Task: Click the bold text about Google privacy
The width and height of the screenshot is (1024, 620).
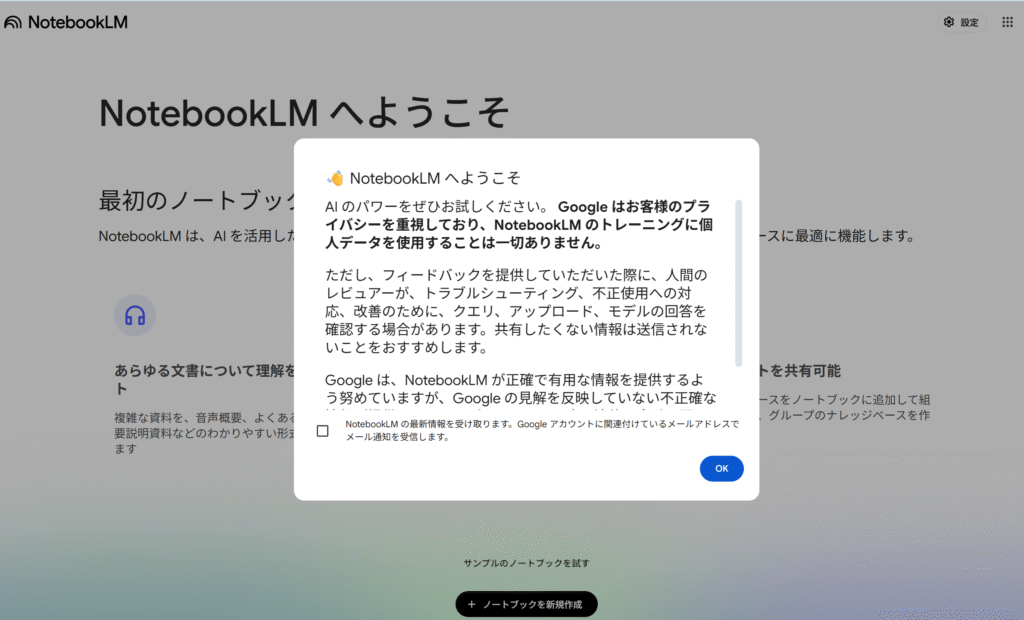Action: [x=519, y=225]
